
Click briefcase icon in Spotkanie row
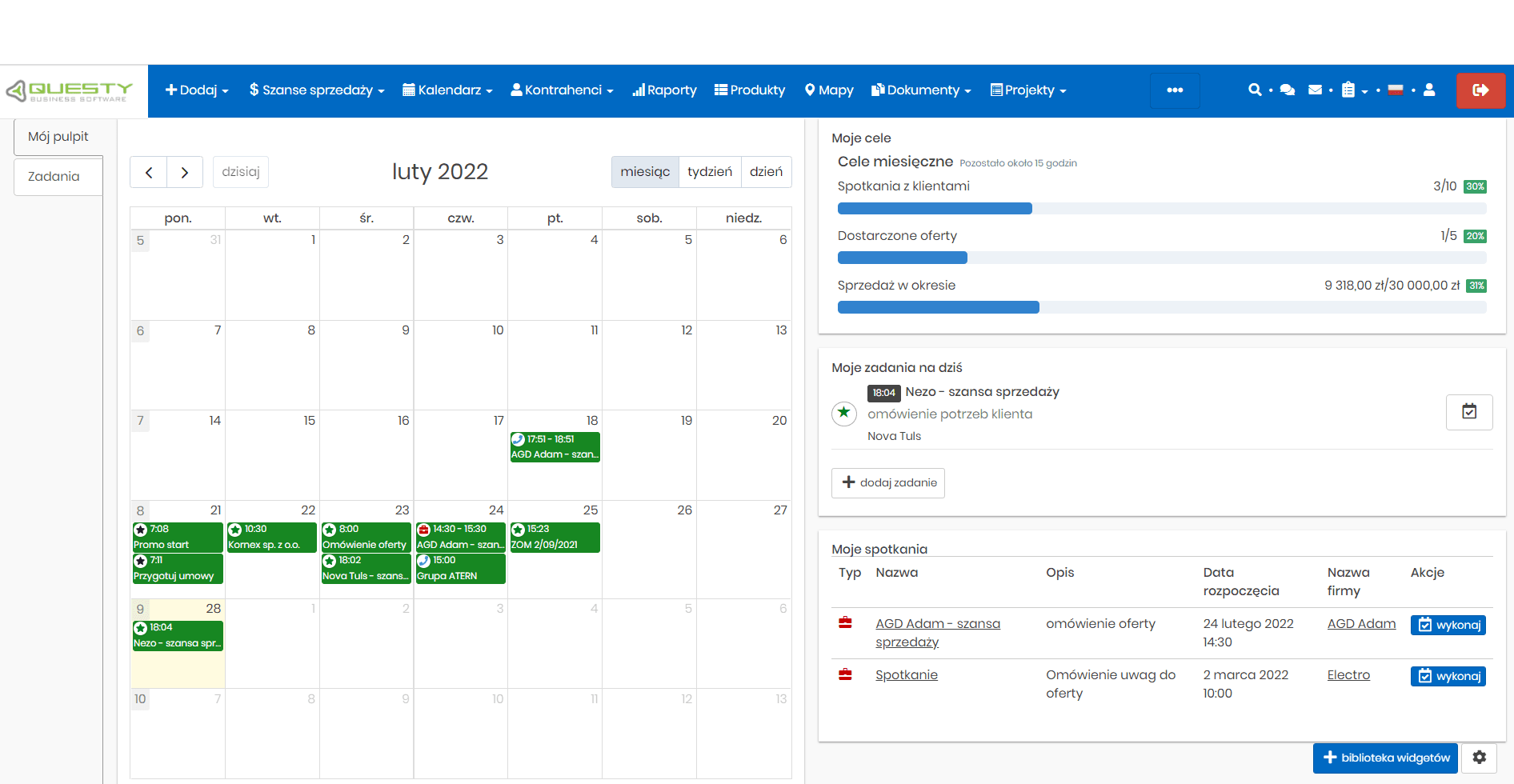(x=845, y=674)
